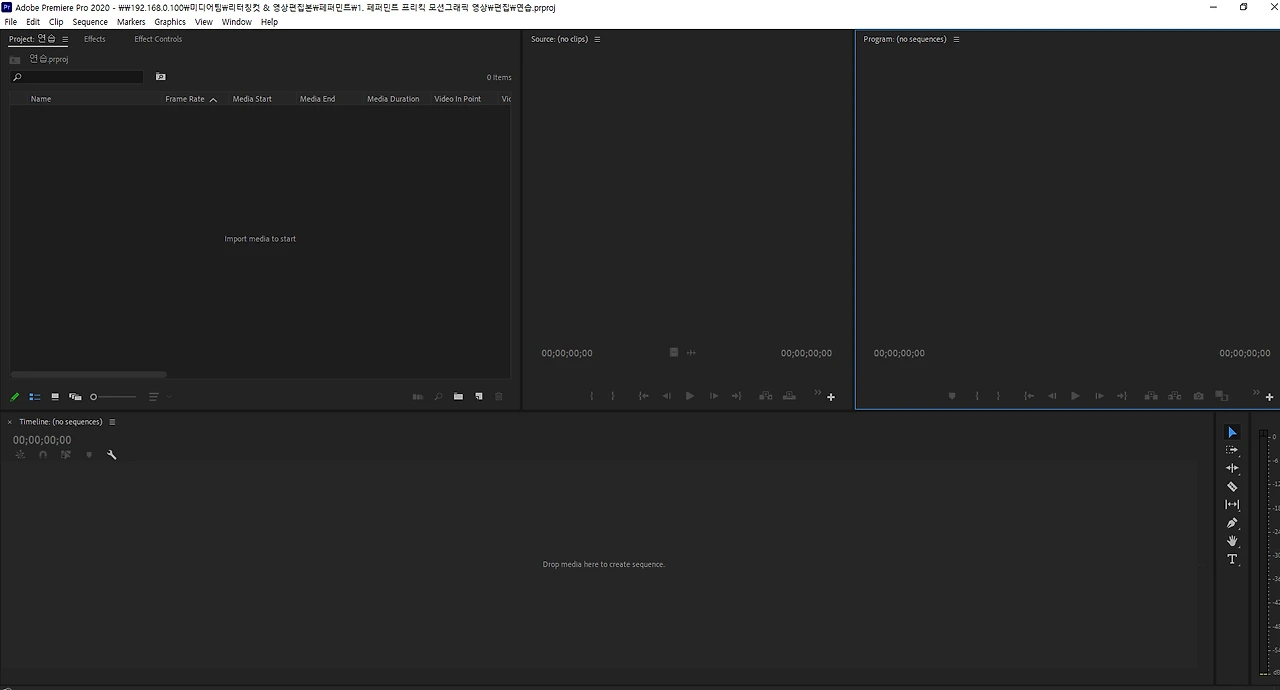Select the Slip tool

tap(1232, 505)
